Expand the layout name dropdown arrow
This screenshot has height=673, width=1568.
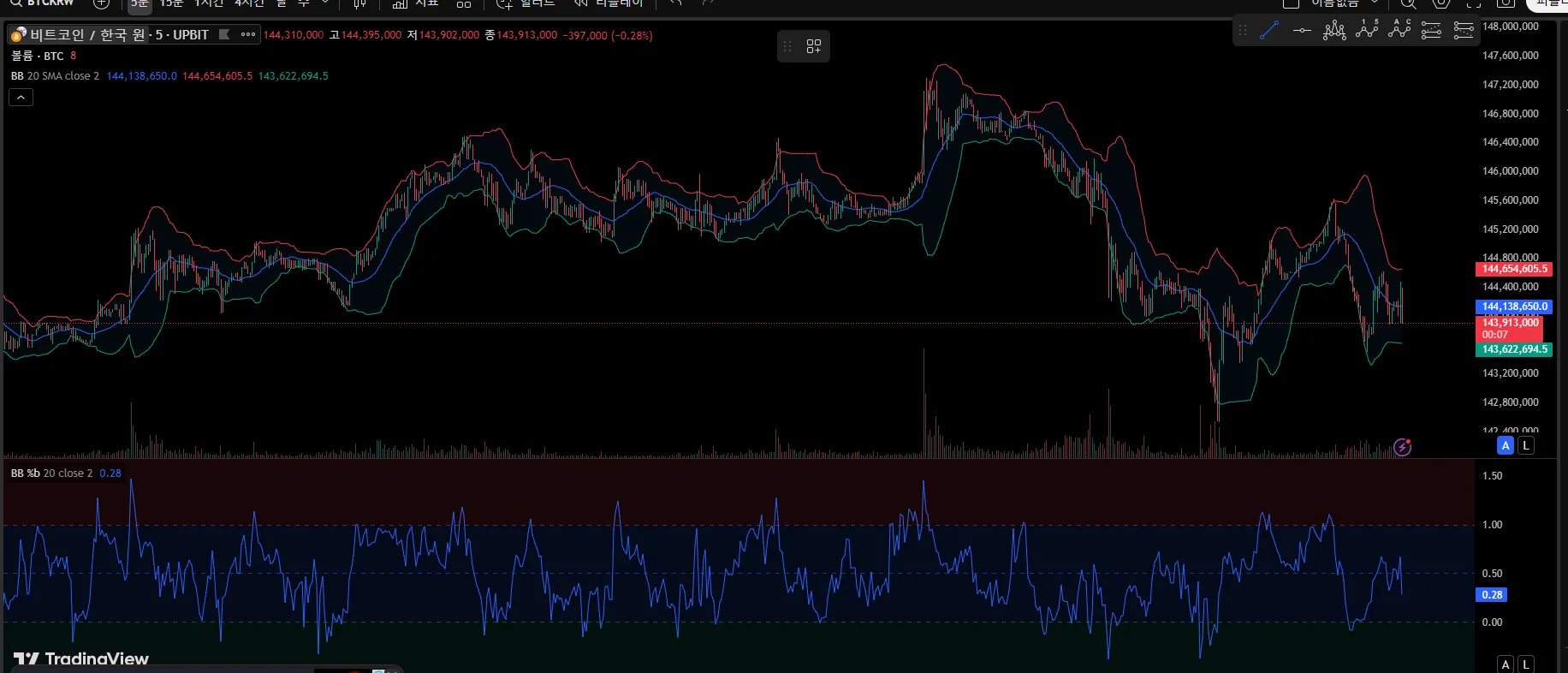click(1375, 3)
